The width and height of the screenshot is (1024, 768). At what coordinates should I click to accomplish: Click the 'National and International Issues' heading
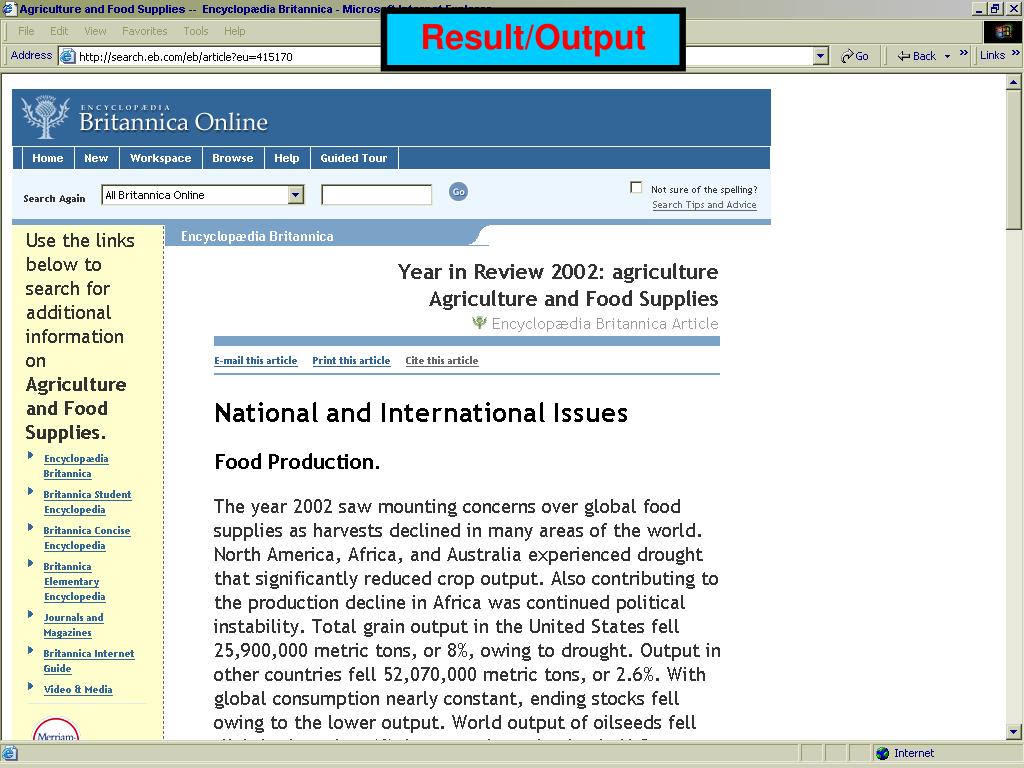[421, 413]
